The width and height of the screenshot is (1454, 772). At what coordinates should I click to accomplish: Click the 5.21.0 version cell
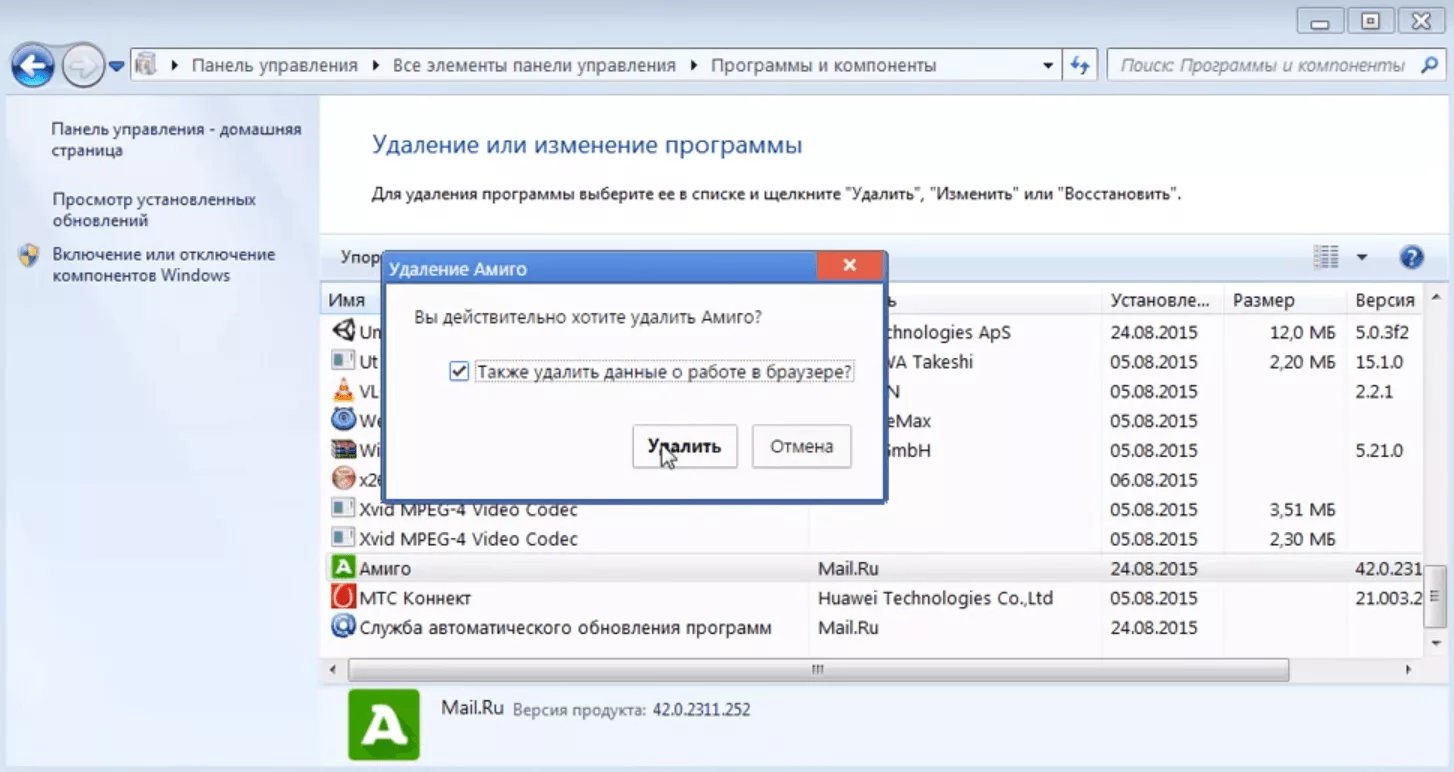[1379, 450]
